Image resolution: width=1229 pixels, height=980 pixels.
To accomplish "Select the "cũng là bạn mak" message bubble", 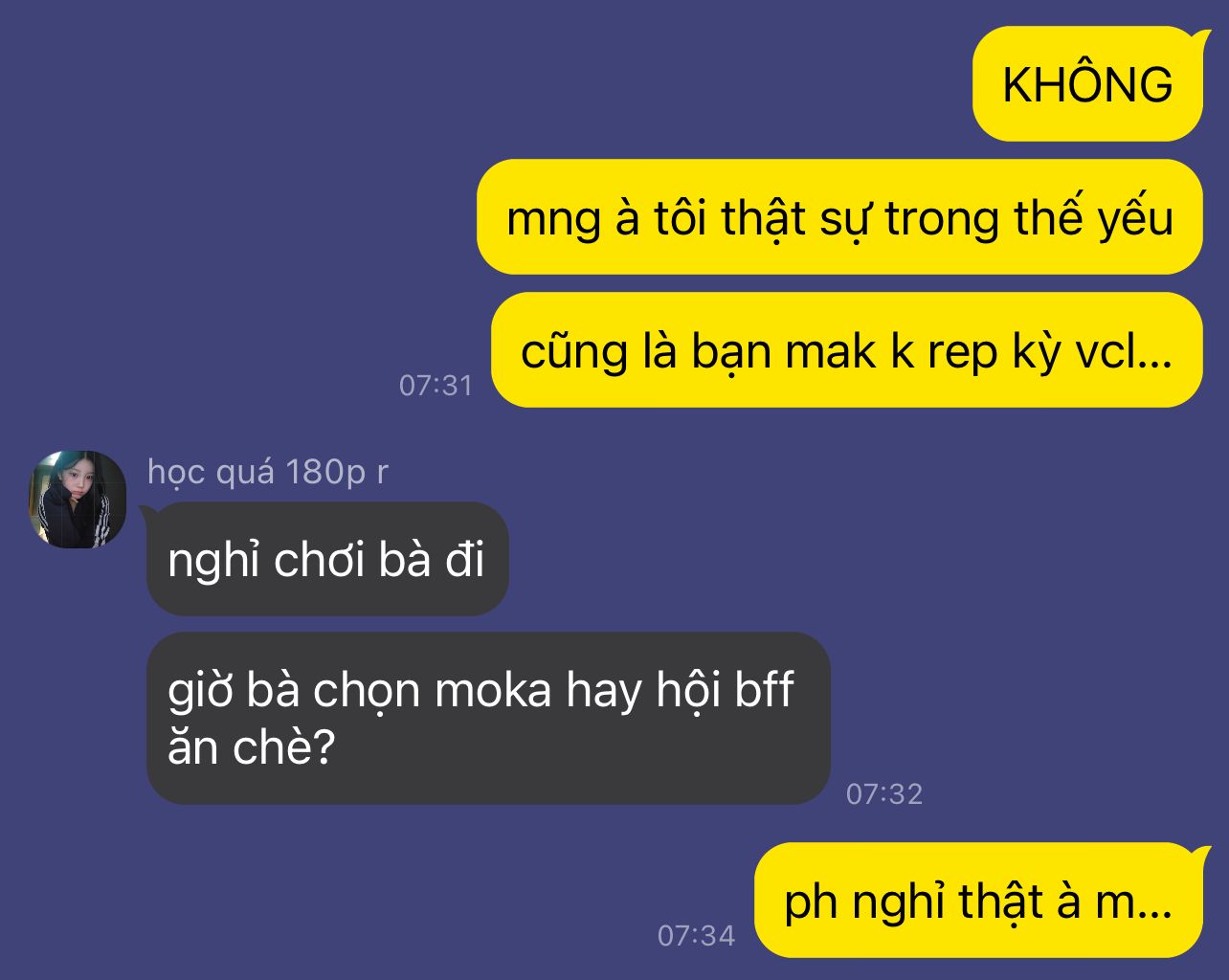I will 847,350.
